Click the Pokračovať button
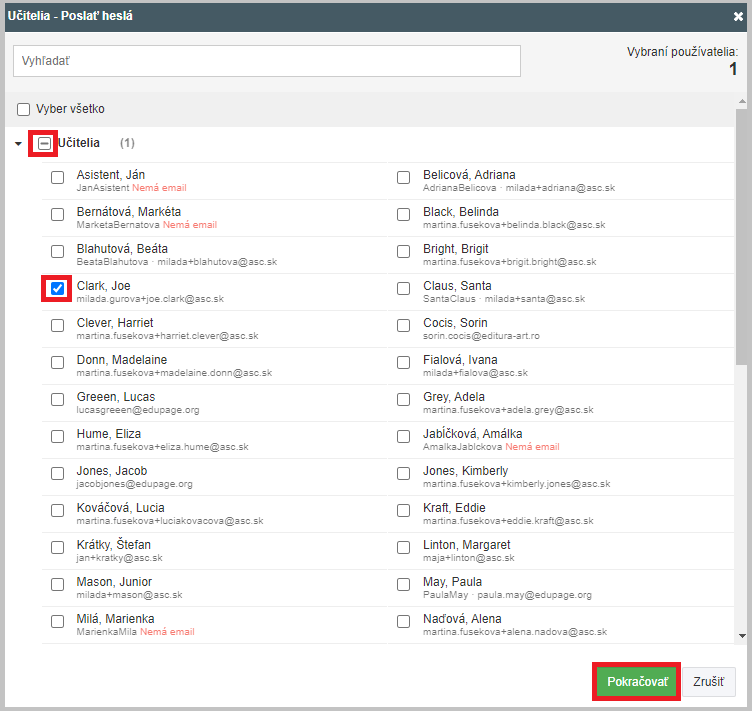The width and height of the screenshot is (752, 711). 637,682
